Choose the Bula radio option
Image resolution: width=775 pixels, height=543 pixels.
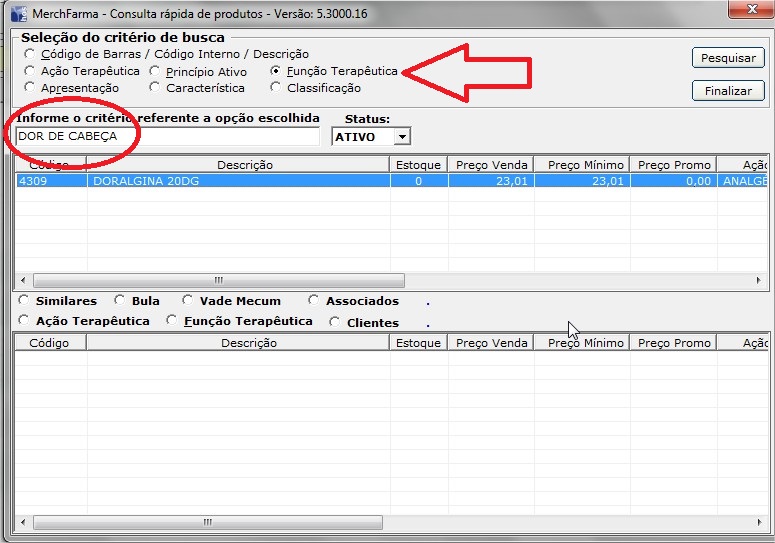point(120,301)
